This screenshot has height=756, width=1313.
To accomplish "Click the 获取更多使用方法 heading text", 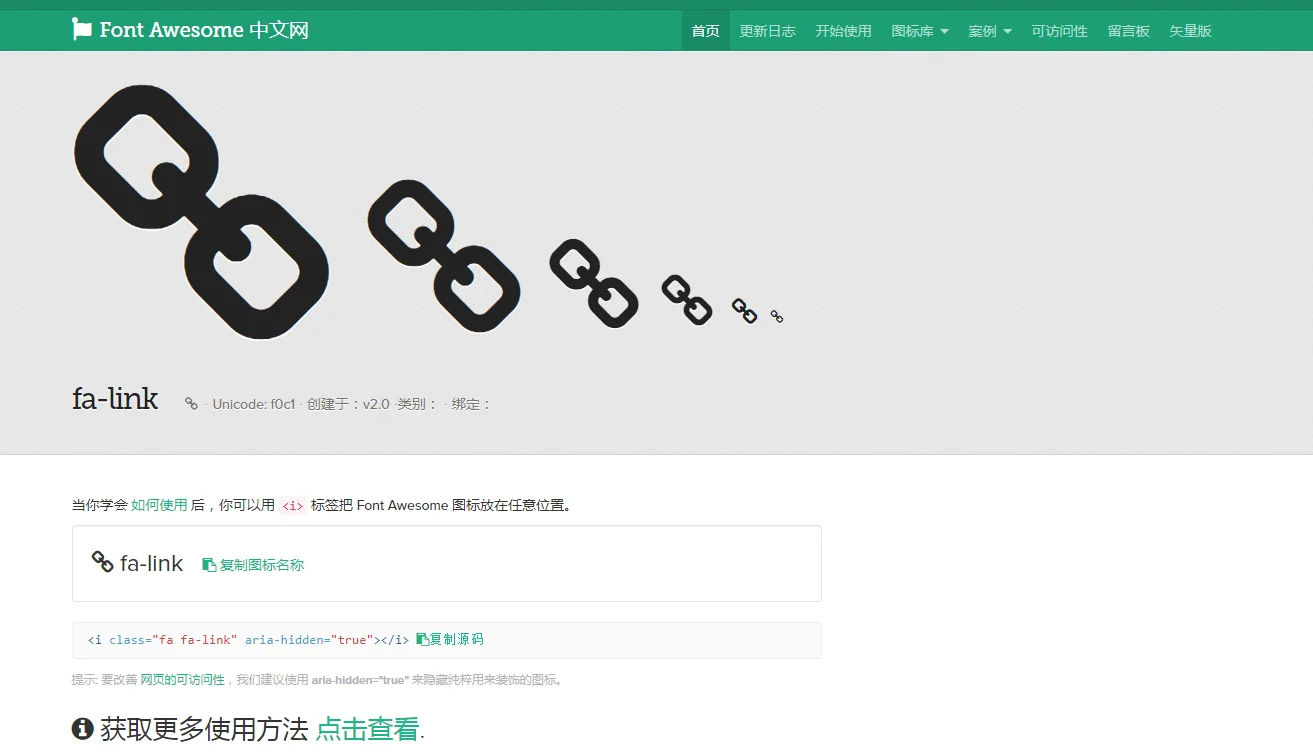I will pyautogui.click(x=204, y=729).
